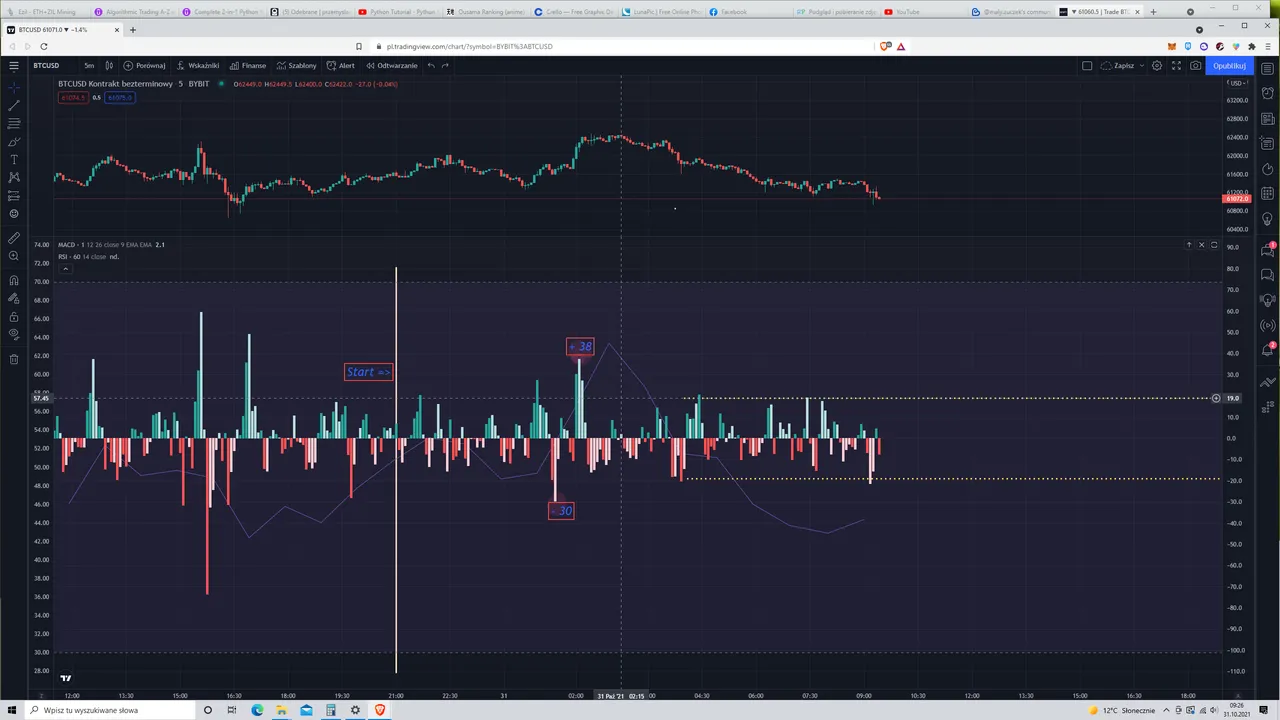Open Szablony indicator templates
1280x720 pixels.
point(297,65)
